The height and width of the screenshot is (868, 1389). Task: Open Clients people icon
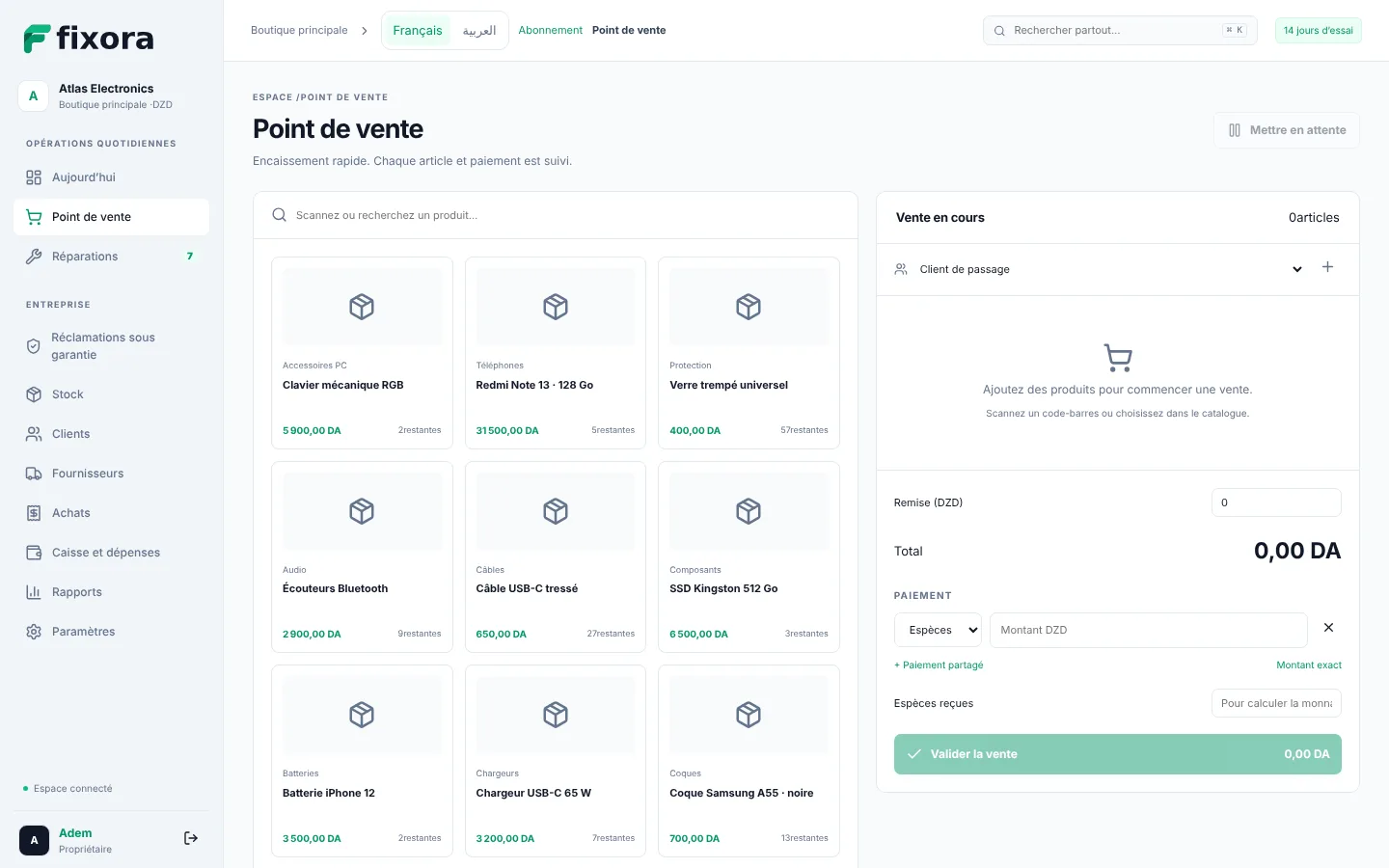pyautogui.click(x=34, y=434)
